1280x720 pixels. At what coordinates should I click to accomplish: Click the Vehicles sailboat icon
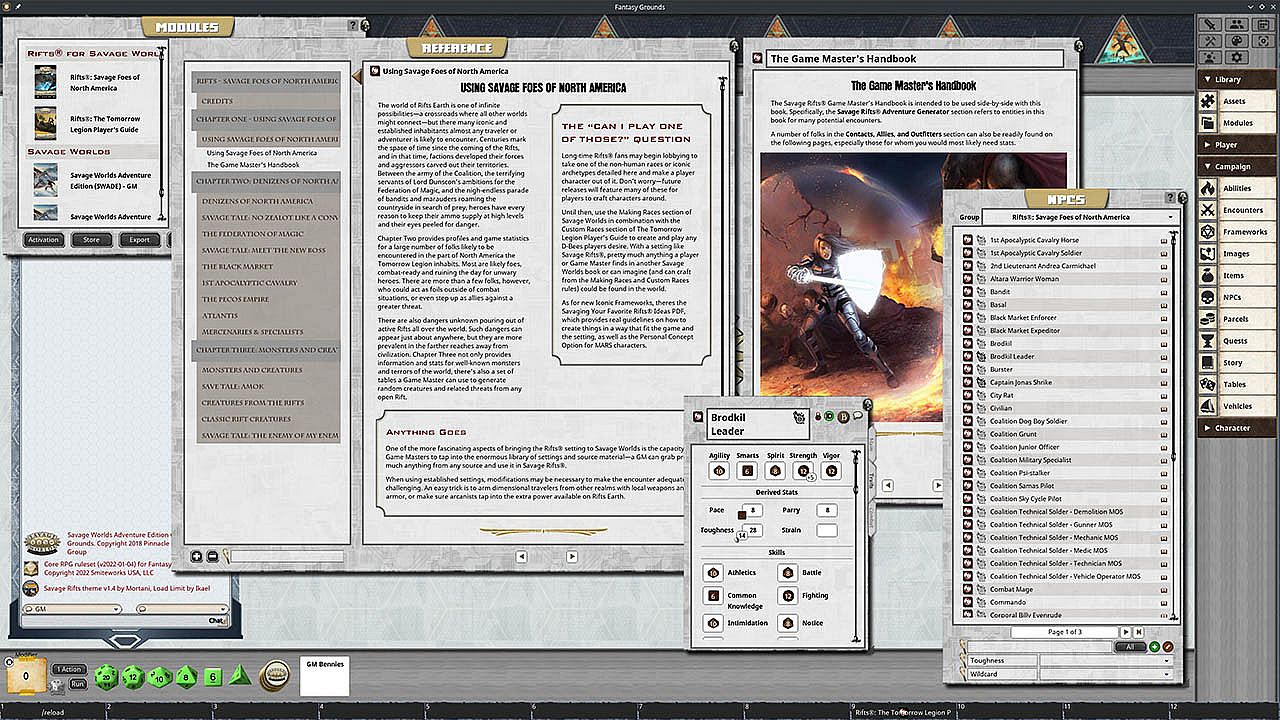[1208, 406]
